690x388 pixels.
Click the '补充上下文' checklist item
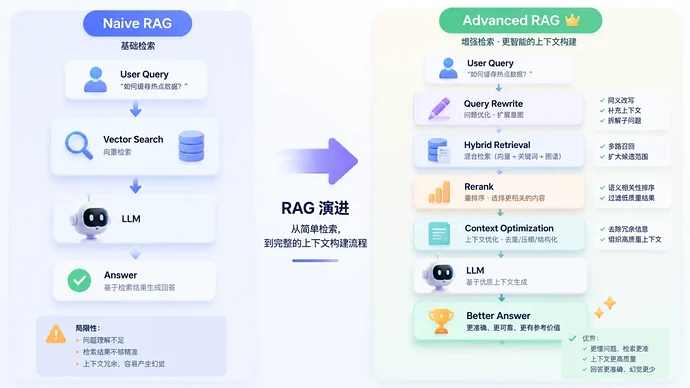coord(624,110)
